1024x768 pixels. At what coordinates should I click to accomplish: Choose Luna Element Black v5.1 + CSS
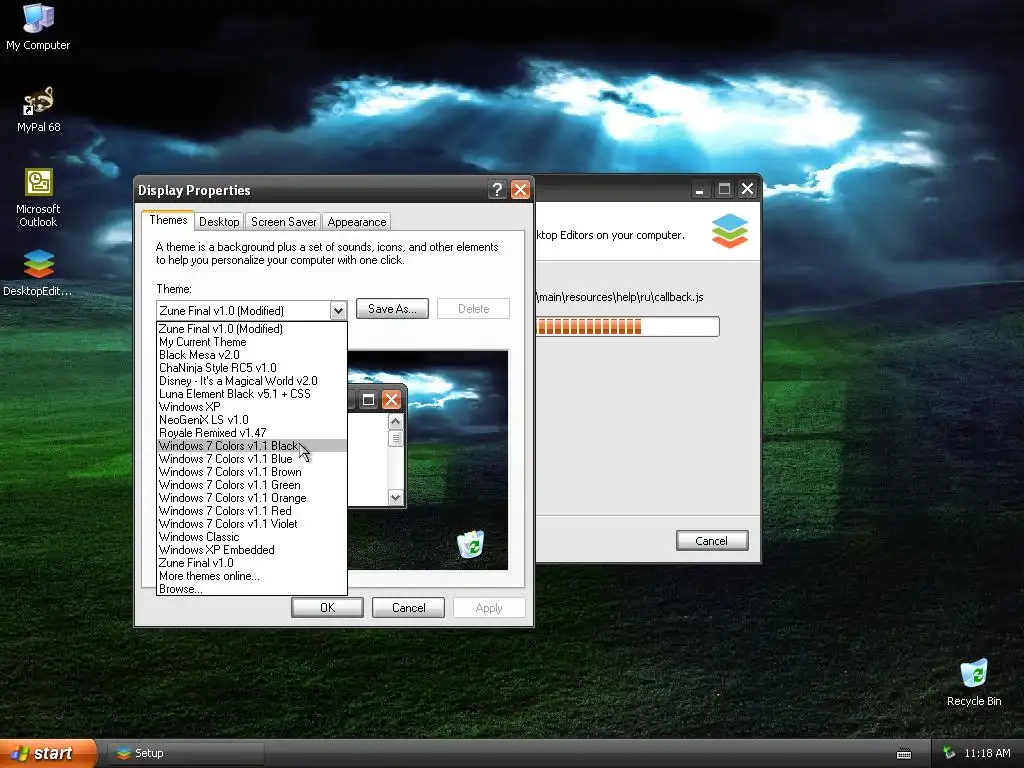coord(251,394)
